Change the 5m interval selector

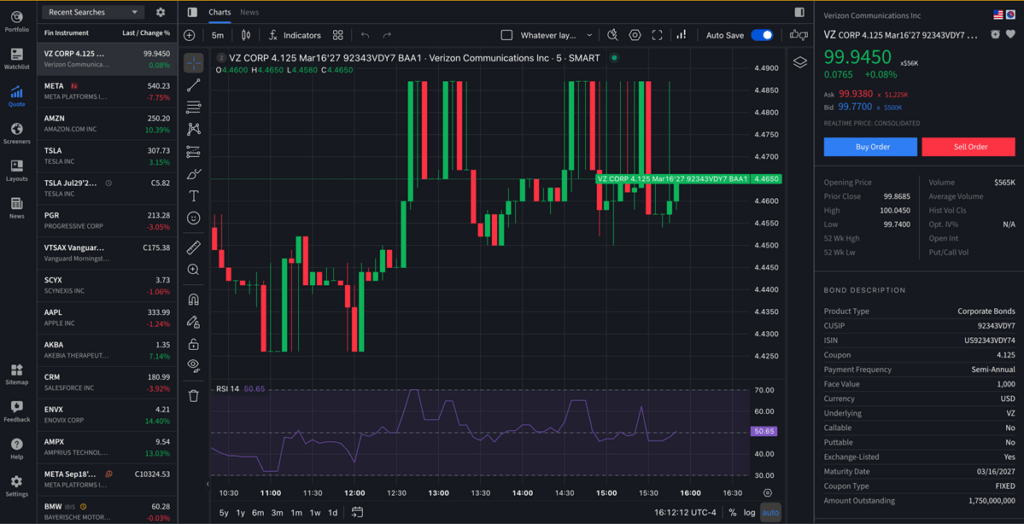(218, 35)
